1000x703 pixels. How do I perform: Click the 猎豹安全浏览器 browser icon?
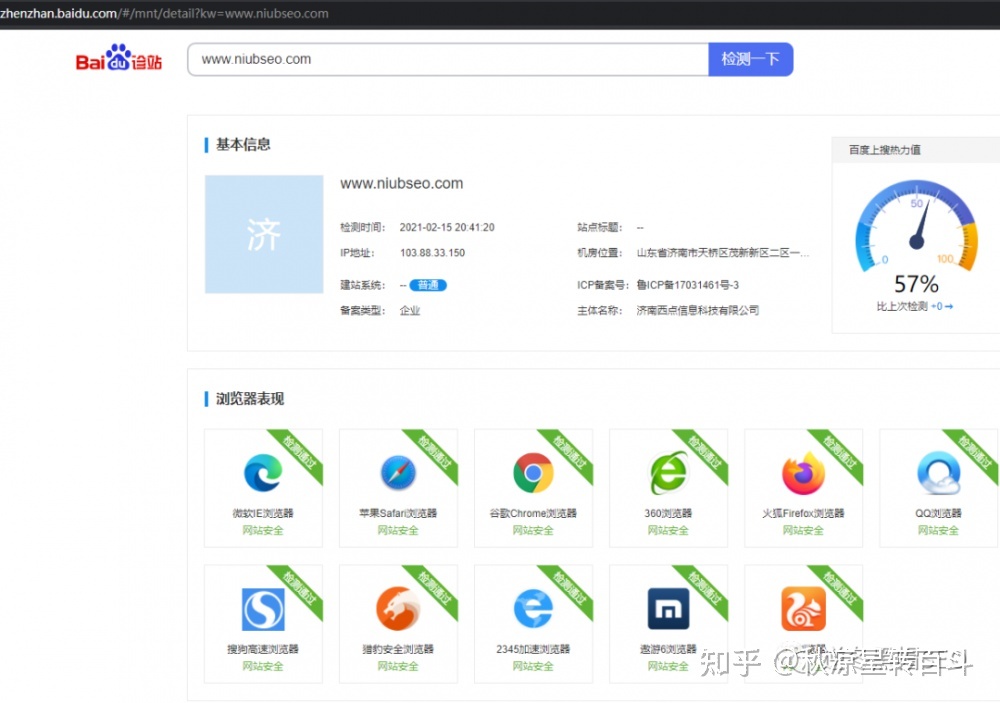coord(398,608)
